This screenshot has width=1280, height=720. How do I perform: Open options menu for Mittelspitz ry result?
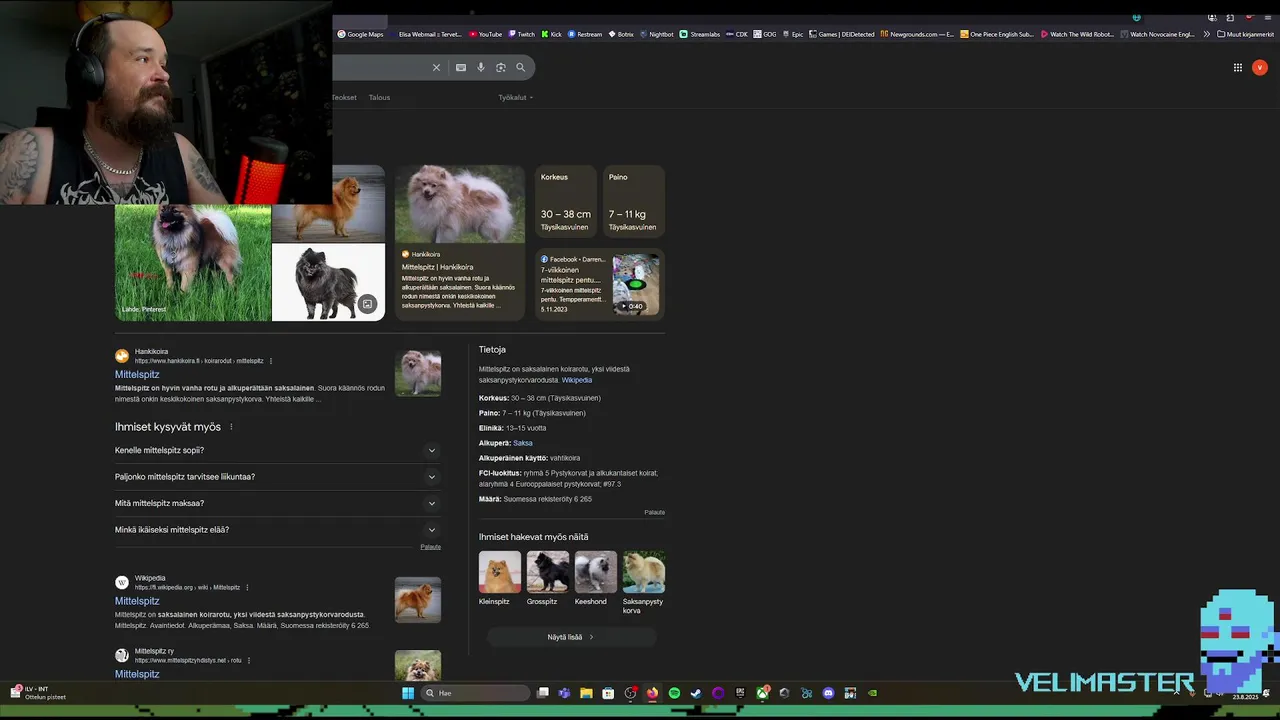tap(249, 660)
